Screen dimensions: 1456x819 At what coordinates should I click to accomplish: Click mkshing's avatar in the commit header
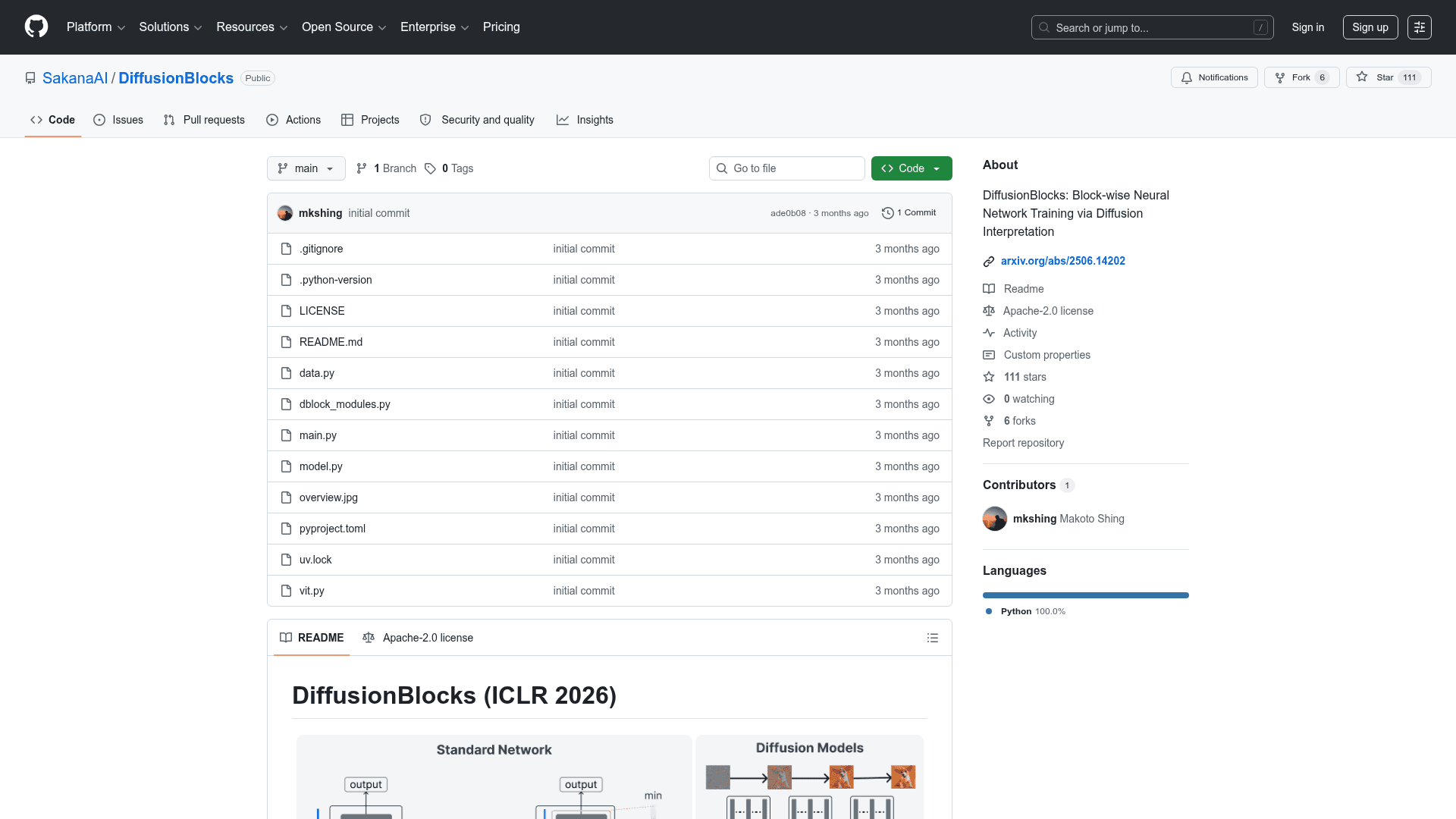pyautogui.click(x=285, y=213)
